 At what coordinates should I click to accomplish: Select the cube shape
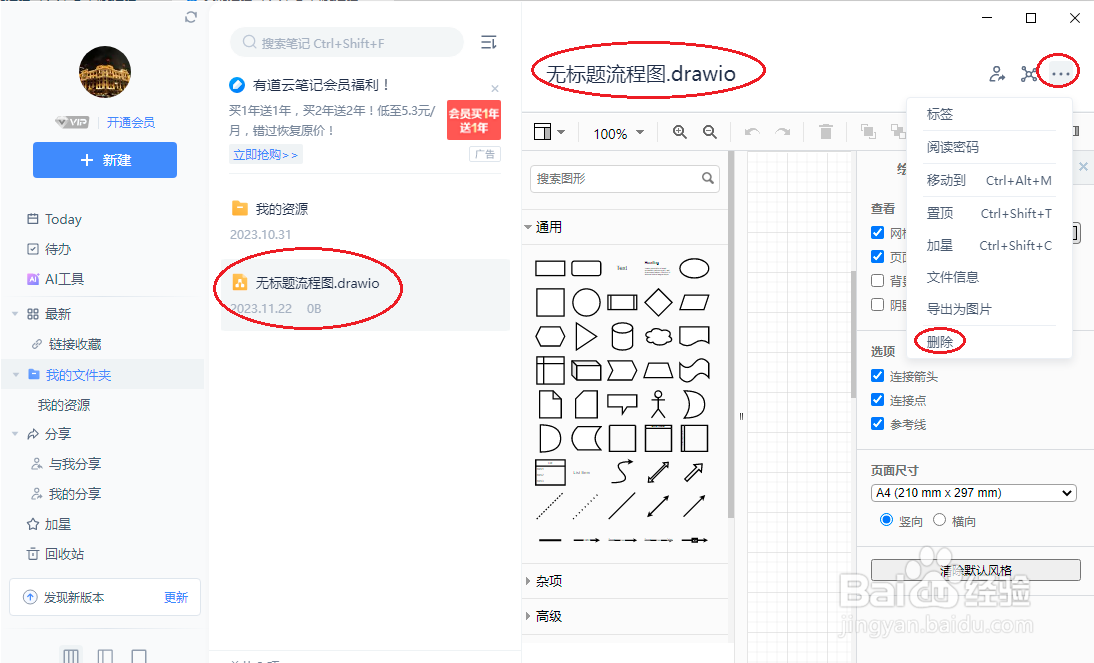coord(585,370)
